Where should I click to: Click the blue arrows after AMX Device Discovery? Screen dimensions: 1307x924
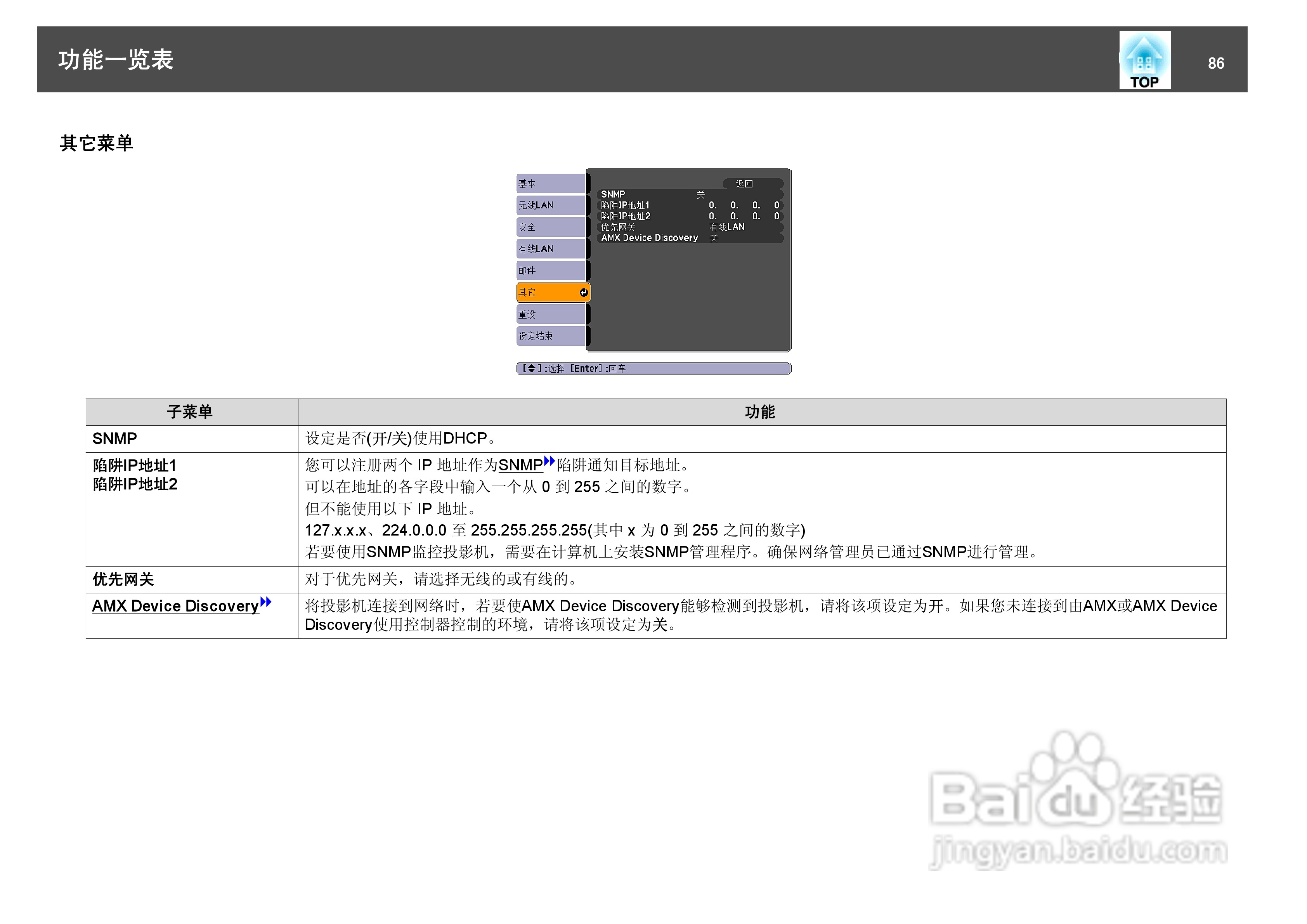pos(266,602)
